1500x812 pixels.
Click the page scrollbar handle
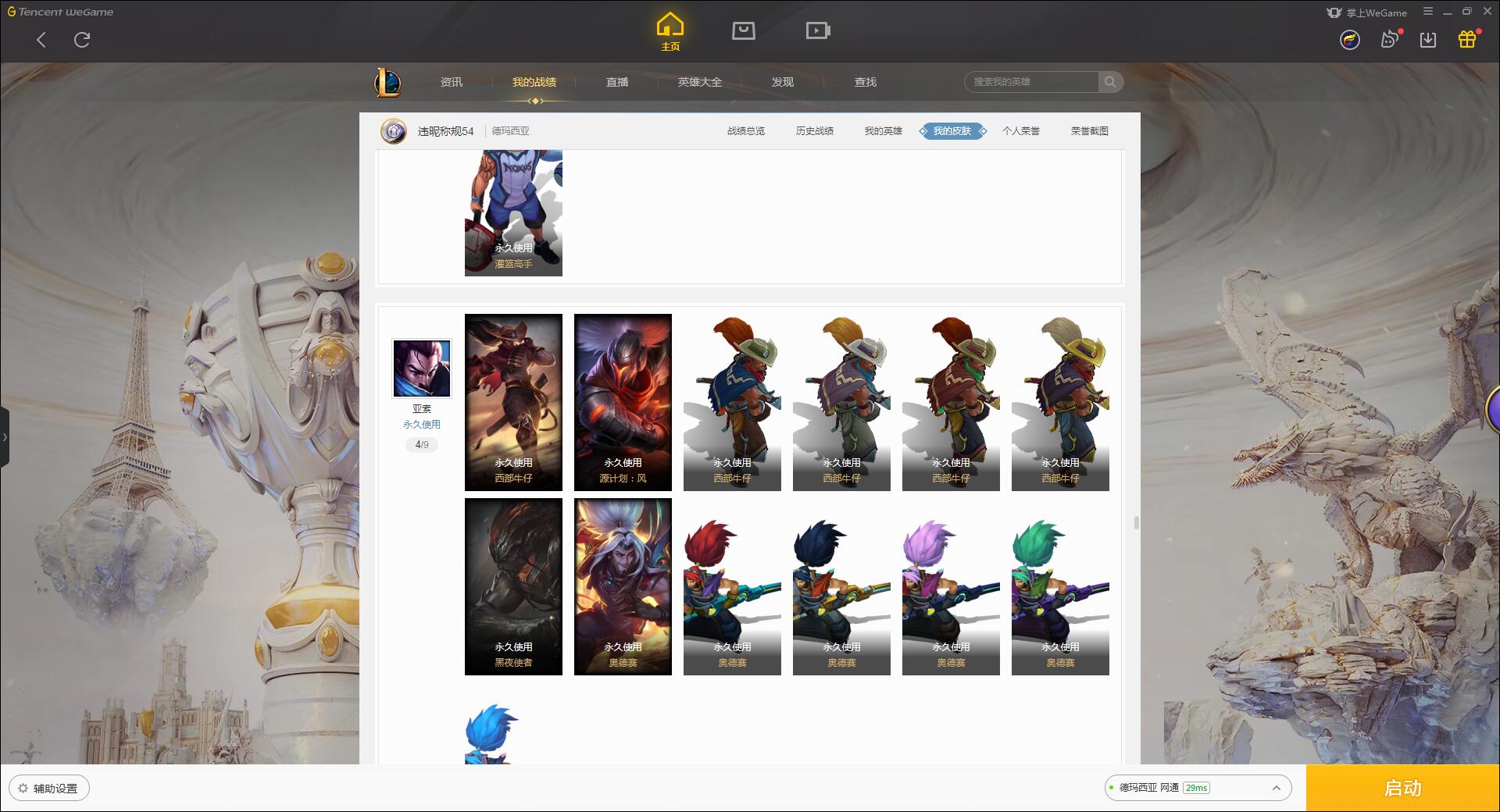(x=1136, y=522)
